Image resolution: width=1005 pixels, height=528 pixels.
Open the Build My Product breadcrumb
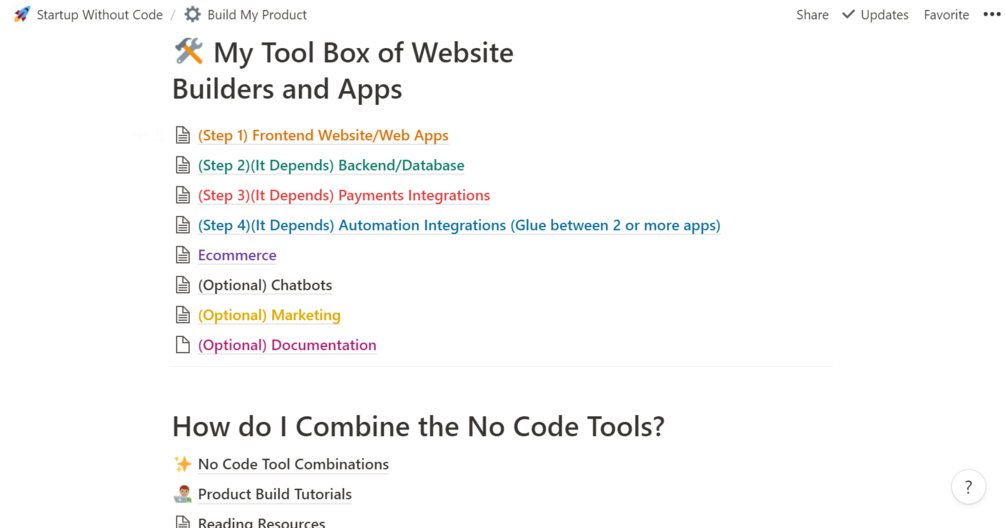[x=257, y=15]
